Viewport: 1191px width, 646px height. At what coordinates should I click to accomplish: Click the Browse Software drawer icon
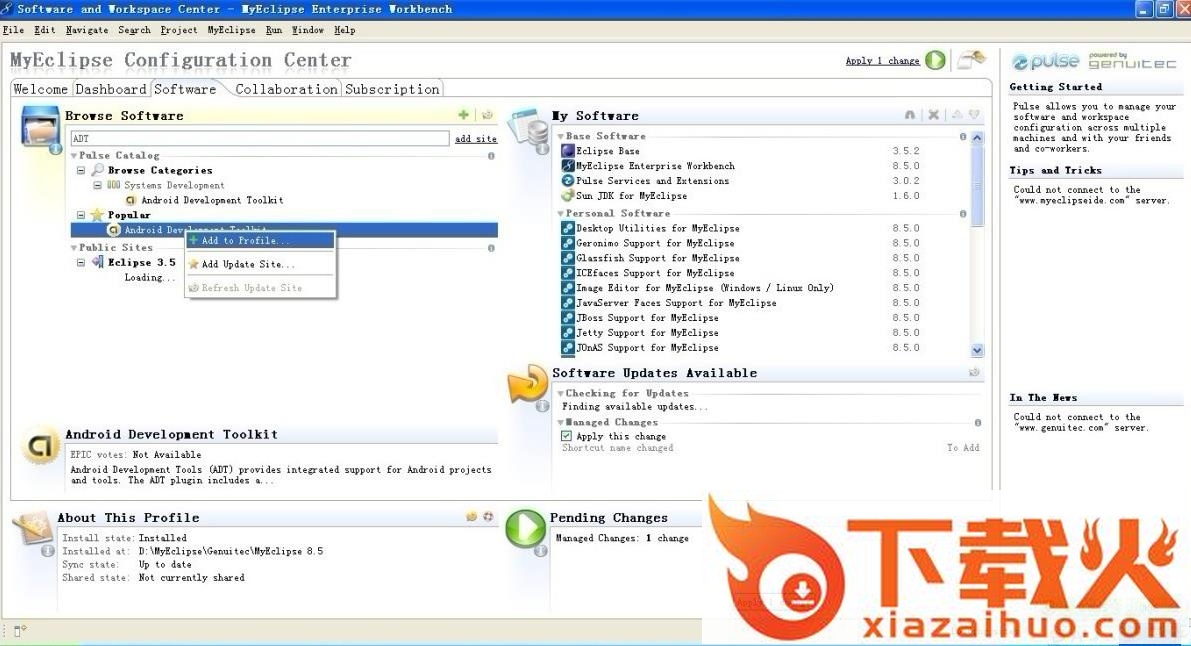40,127
